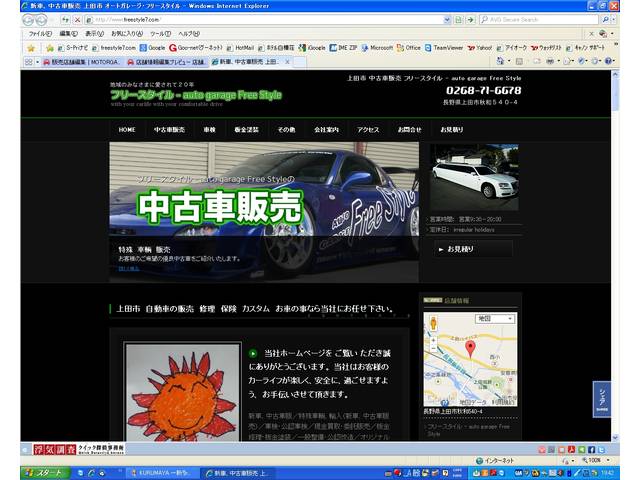The image size is (640, 480).
Task: Click the Twitter icon in bottom toolbar
Action: point(601,450)
